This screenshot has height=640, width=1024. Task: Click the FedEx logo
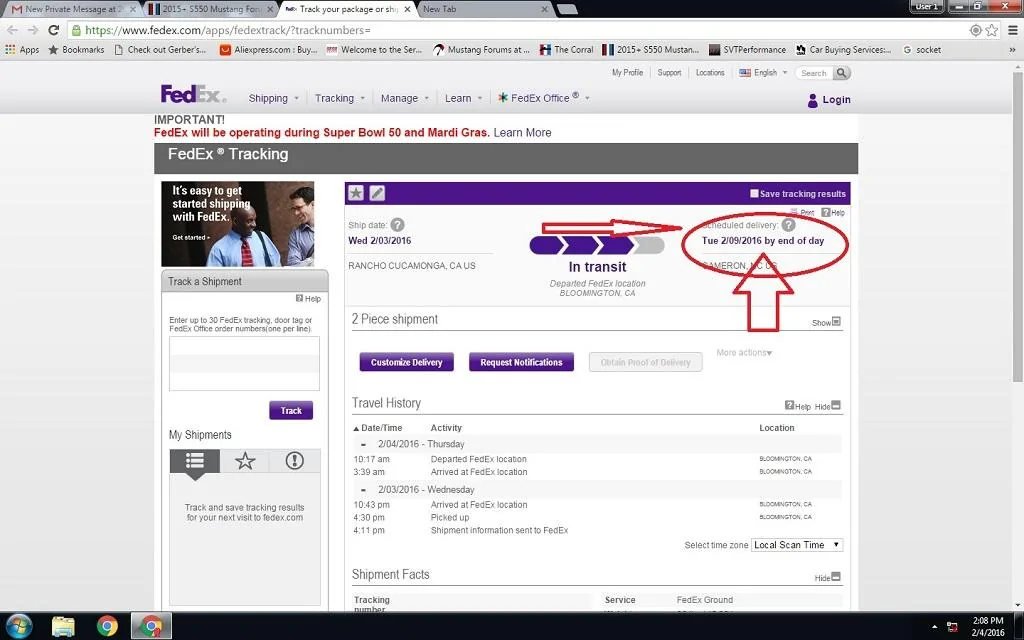[193, 95]
